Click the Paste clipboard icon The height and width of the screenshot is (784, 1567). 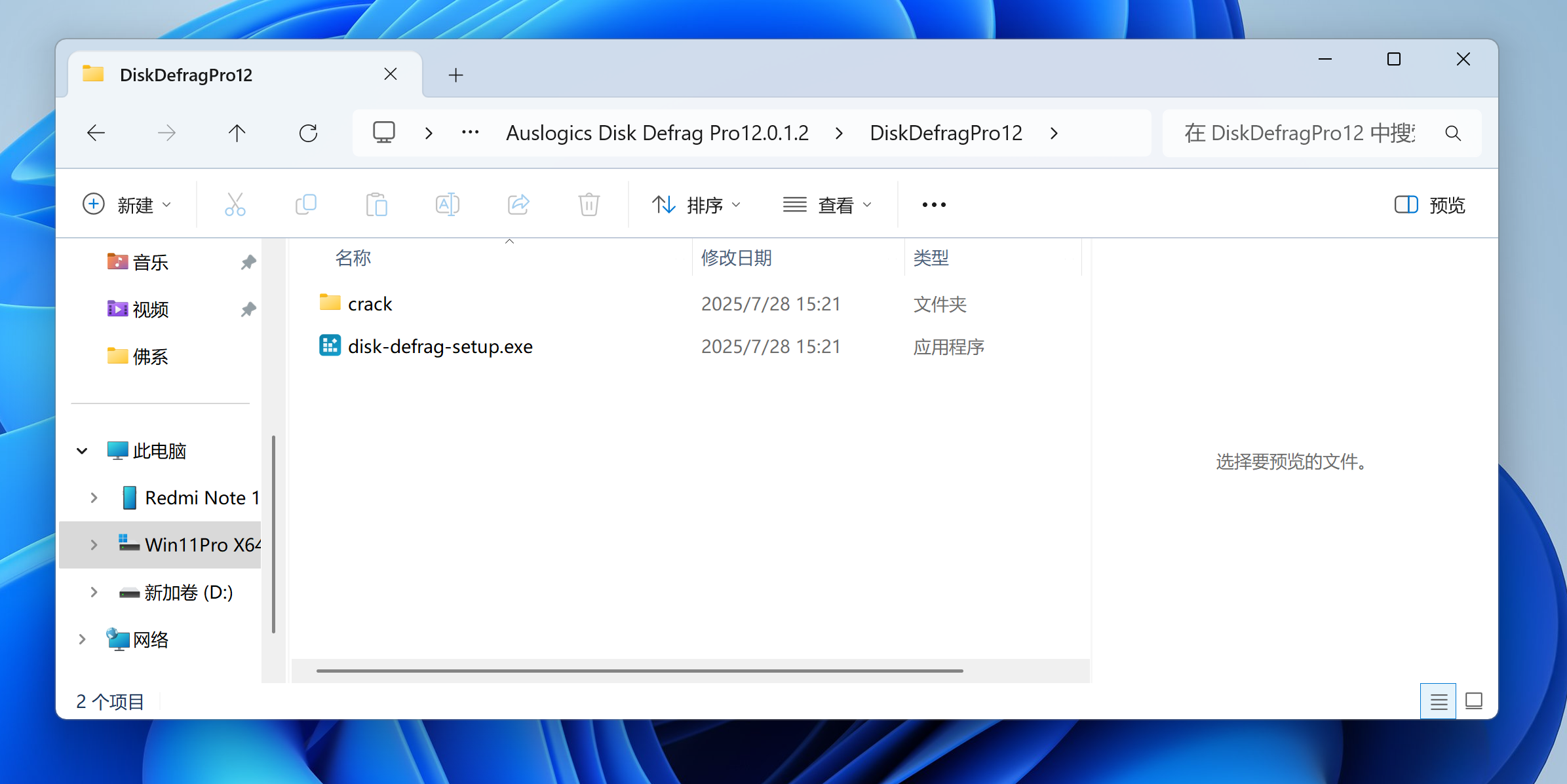click(x=377, y=205)
